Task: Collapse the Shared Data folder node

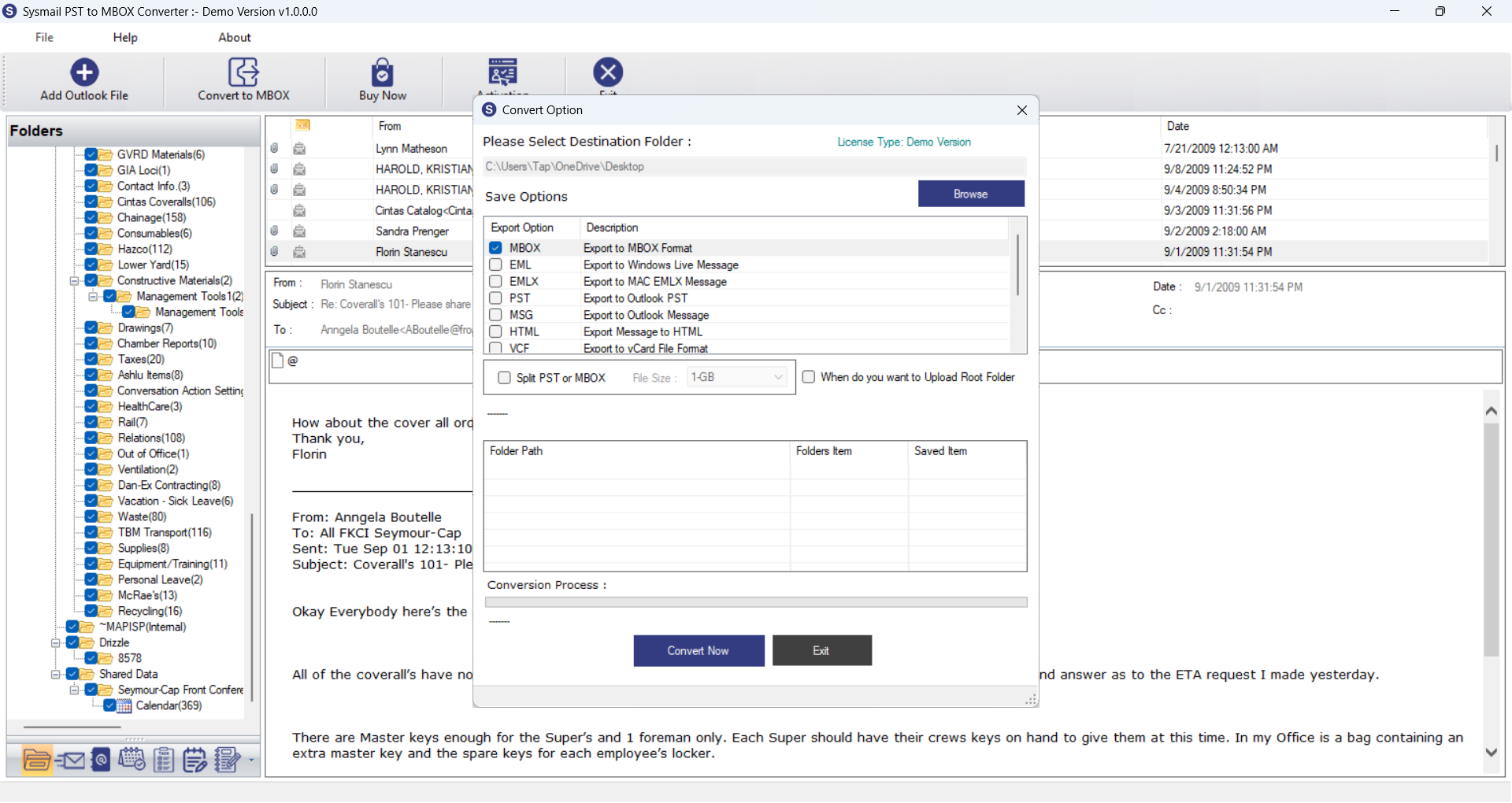Action: (x=55, y=674)
